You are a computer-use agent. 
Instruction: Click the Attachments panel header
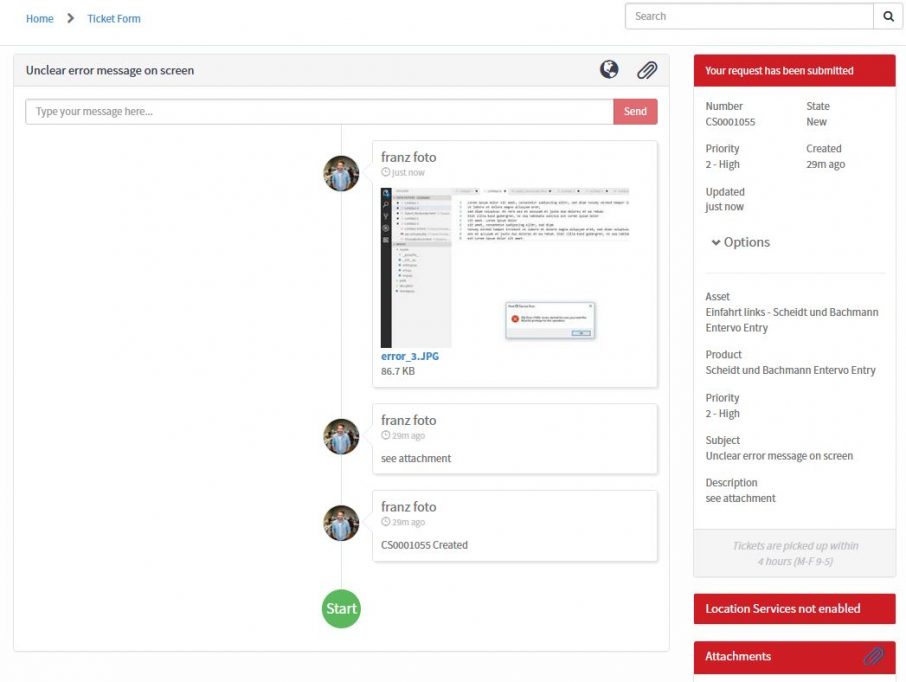[x=794, y=657]
